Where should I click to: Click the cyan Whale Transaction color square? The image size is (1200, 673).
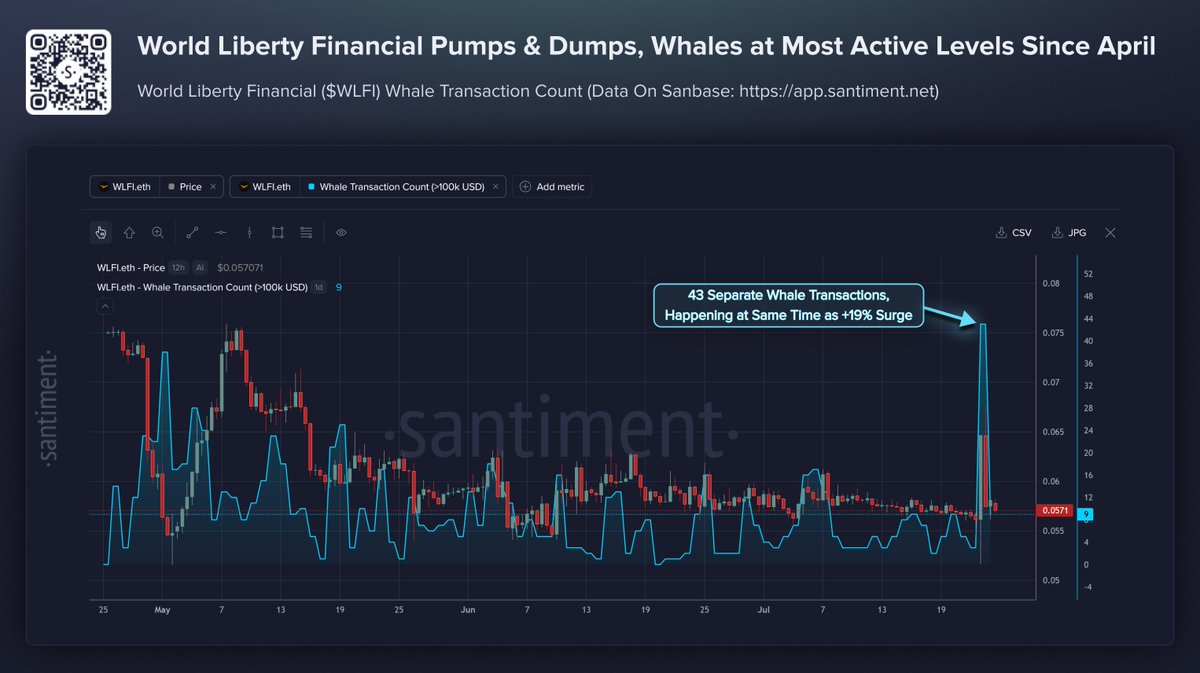[312, 187]
